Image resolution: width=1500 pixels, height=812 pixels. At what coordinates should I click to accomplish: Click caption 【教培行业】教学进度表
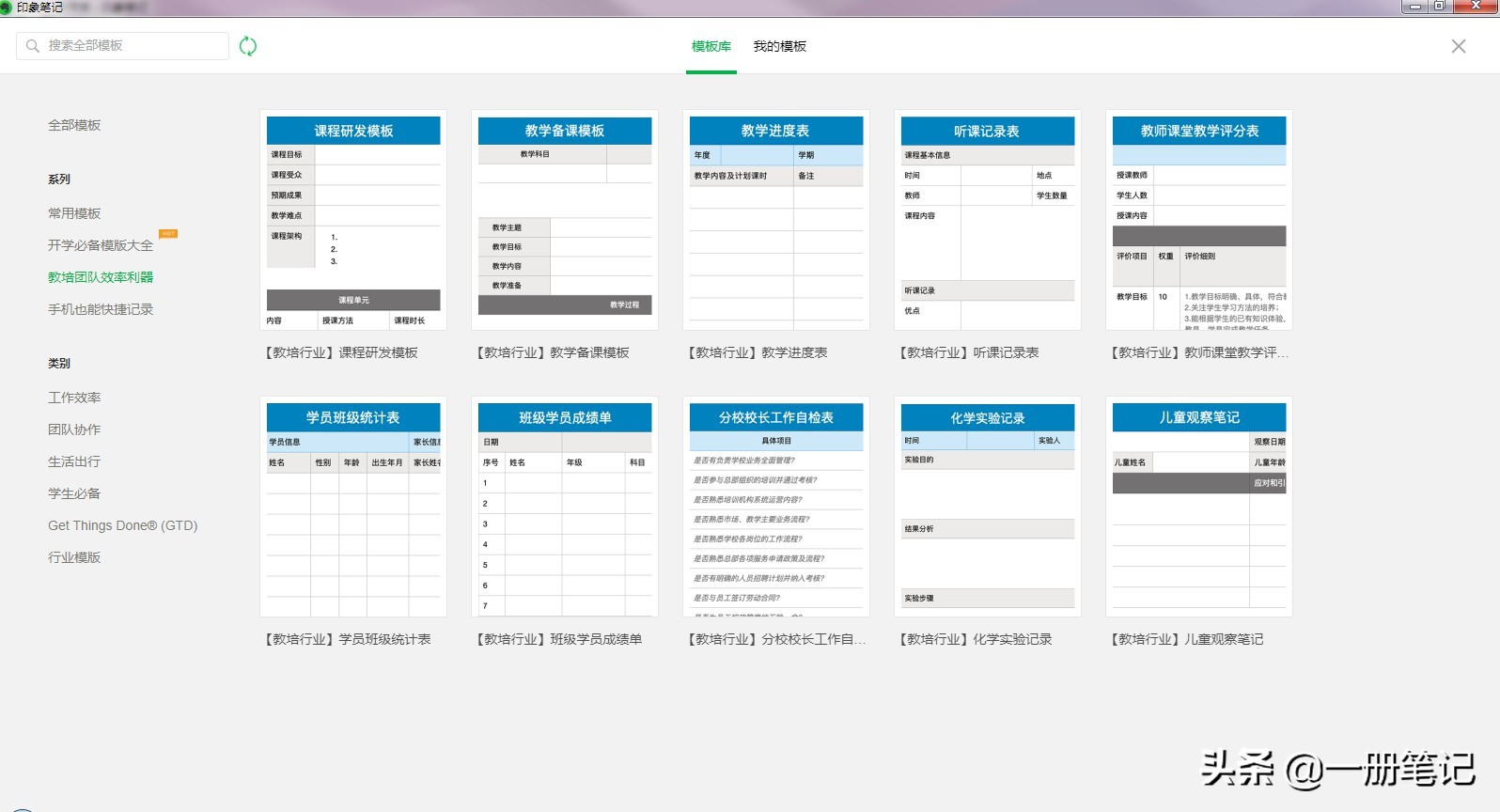757,352
